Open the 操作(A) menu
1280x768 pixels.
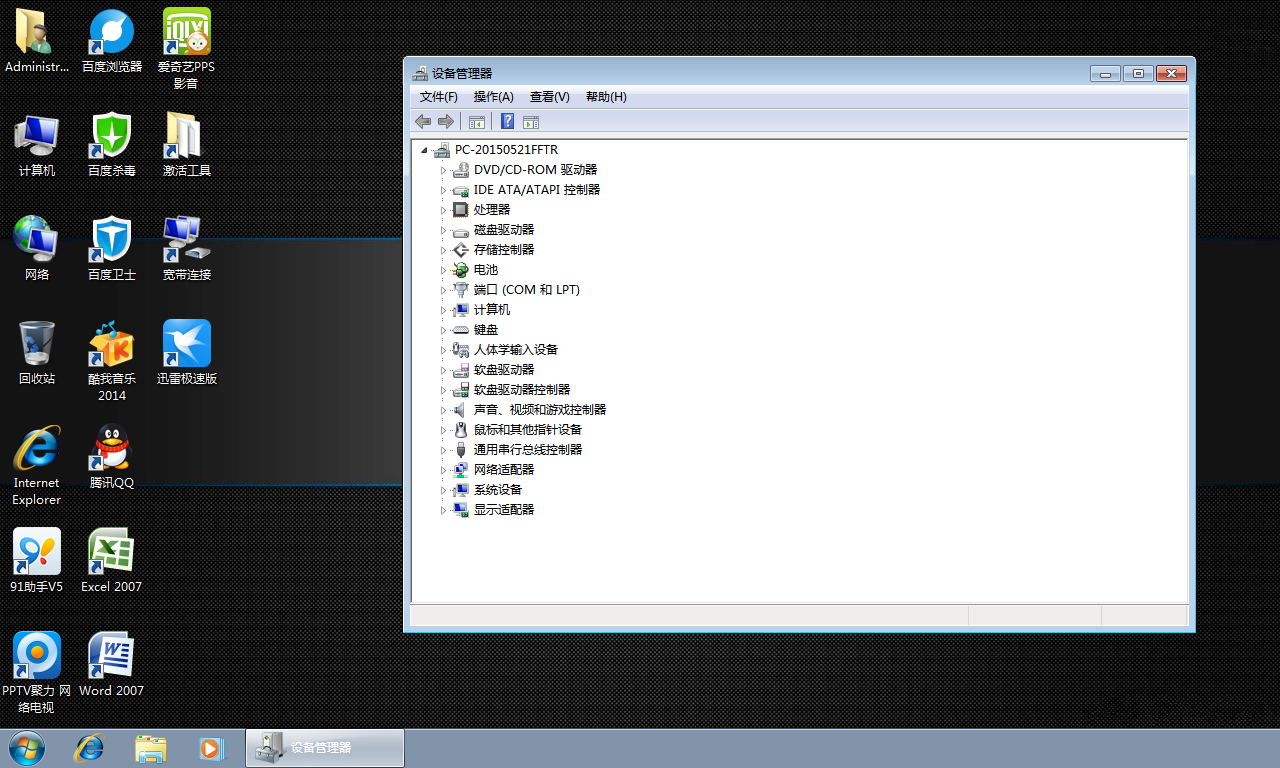click(x=493, y=96)
